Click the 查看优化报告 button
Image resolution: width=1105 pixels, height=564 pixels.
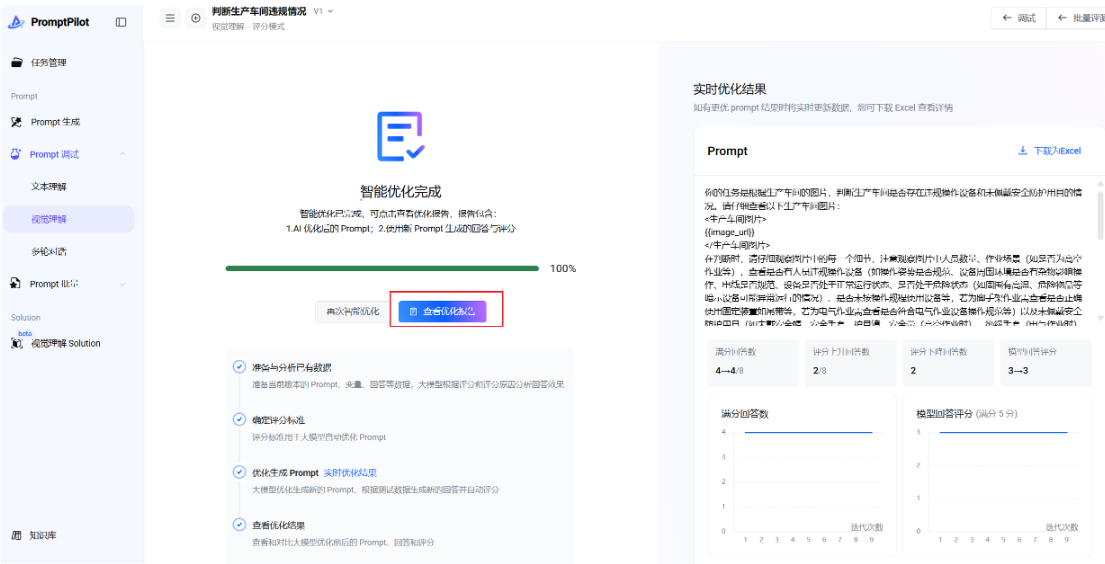[x=443, y=311]
